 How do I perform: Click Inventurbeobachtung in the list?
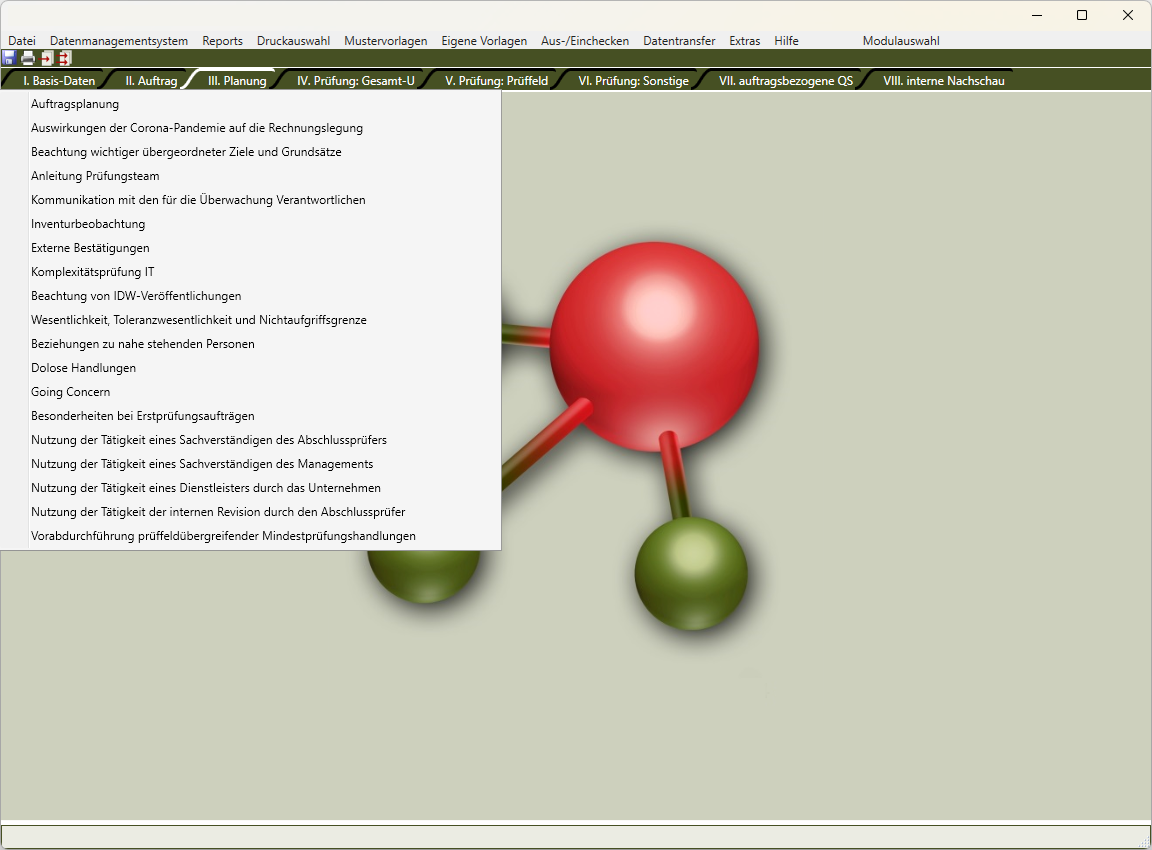tap(88, 224)
